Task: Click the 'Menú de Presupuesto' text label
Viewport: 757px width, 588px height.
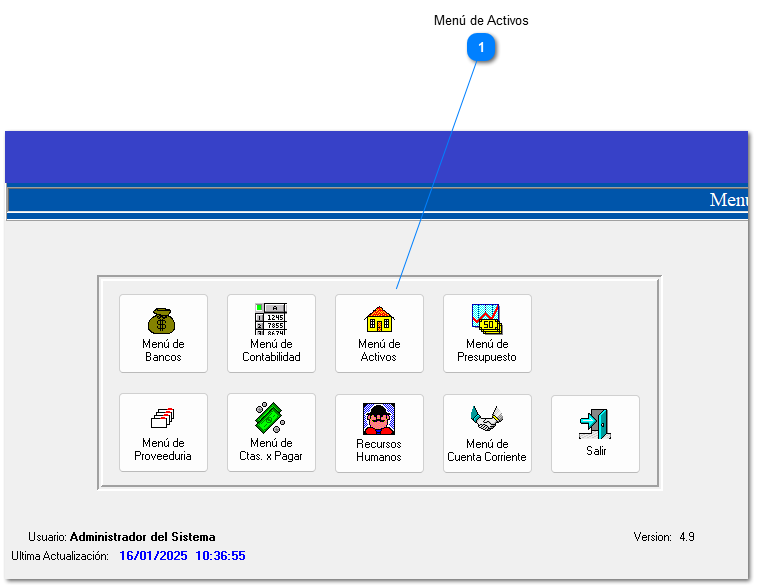Action: pyautogui.click(x=487, y=351)
